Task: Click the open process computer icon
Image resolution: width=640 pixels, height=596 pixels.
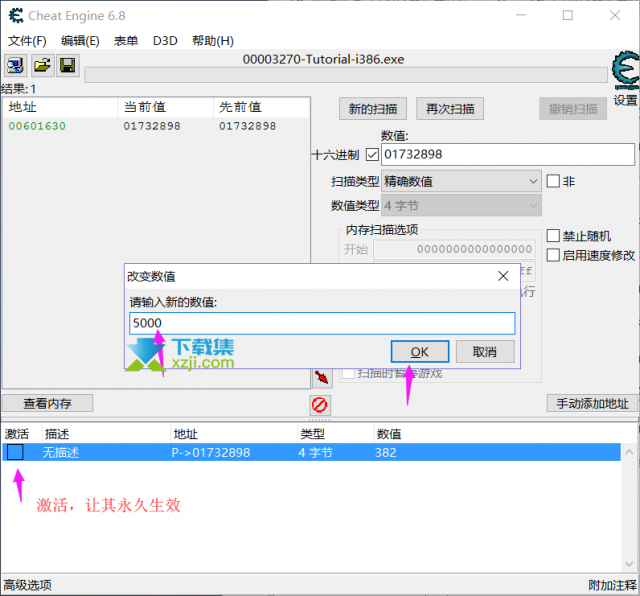Action: (16, 65)
